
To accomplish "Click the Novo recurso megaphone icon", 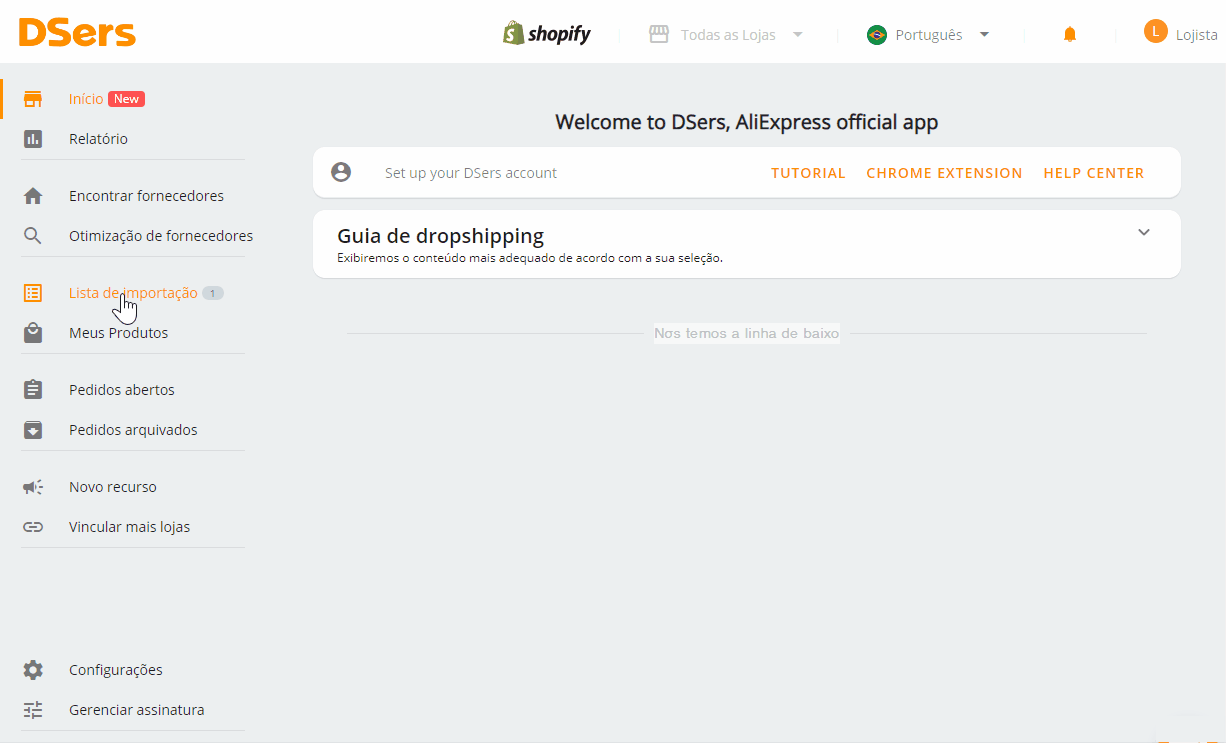I will (33, 487).
